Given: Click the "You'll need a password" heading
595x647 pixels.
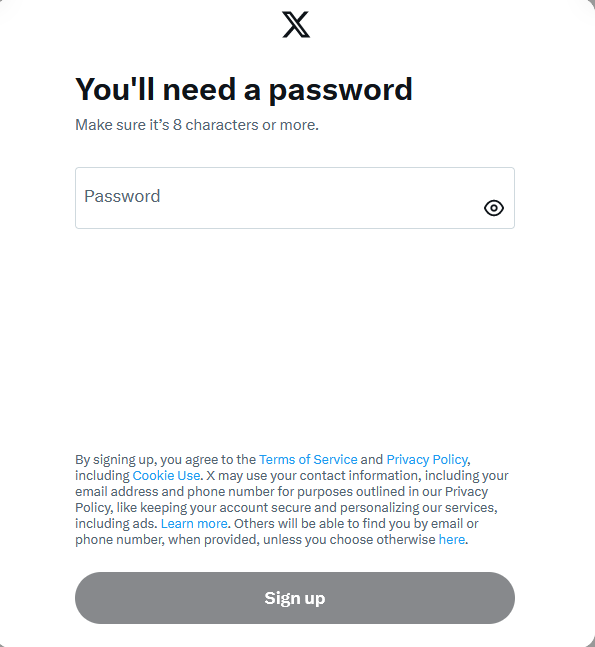Looking at the screenshot, I should tap(244, 89).
